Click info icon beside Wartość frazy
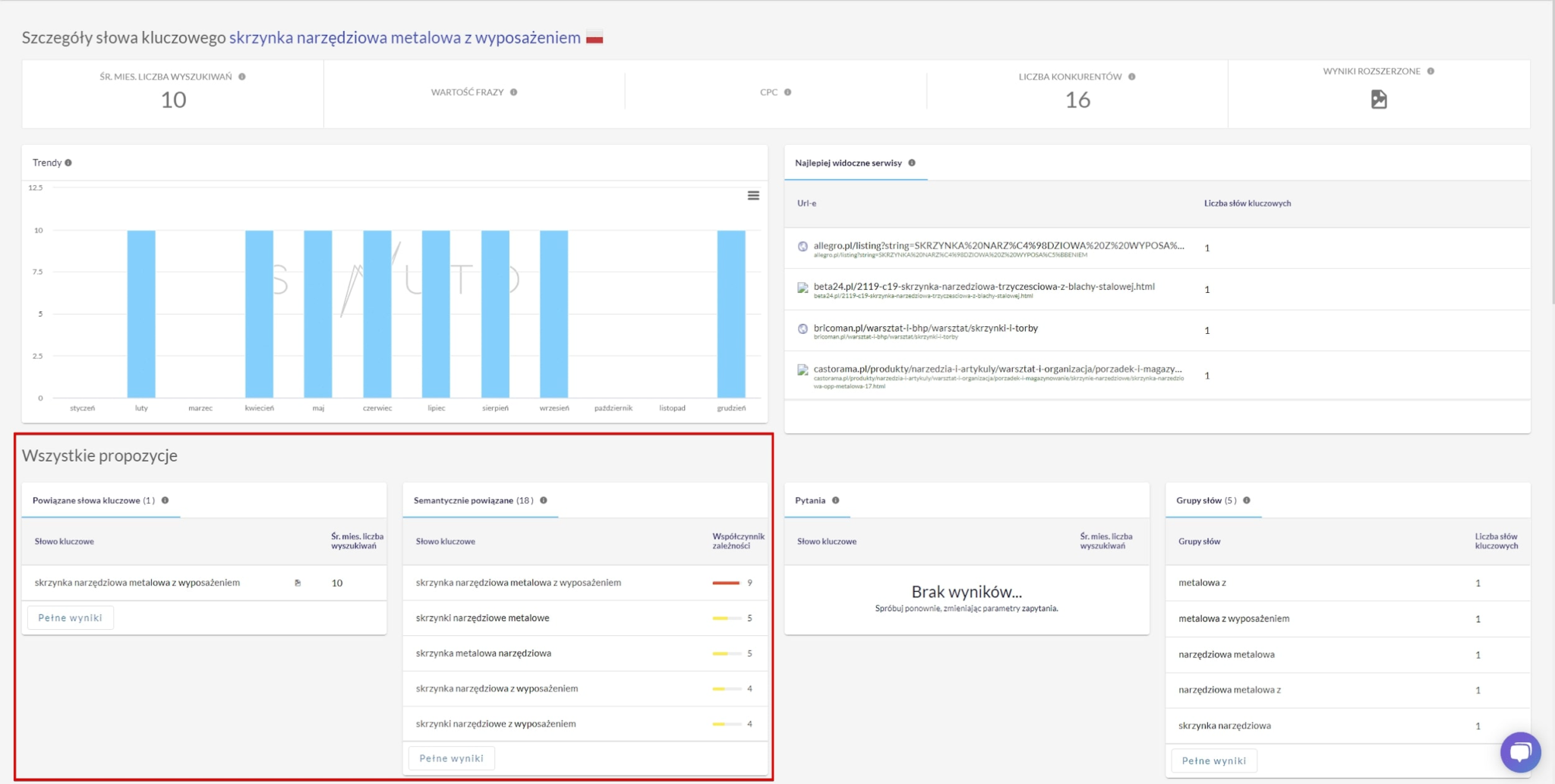The width and height of the screenshot is (1555, 784). pos(514,93)
